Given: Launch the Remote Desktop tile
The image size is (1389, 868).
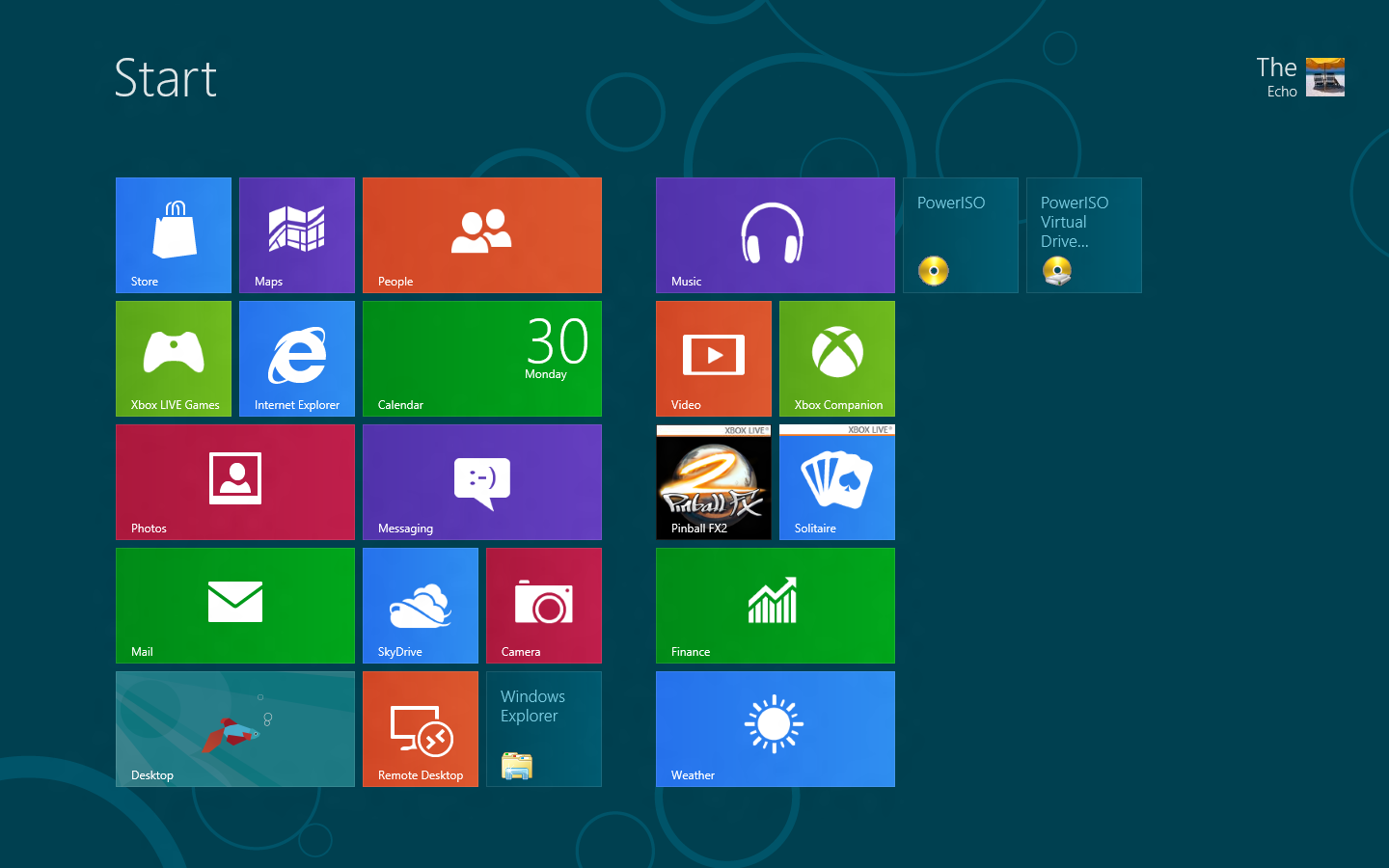Looking at the screenshot, I should (x=421, y=729).
